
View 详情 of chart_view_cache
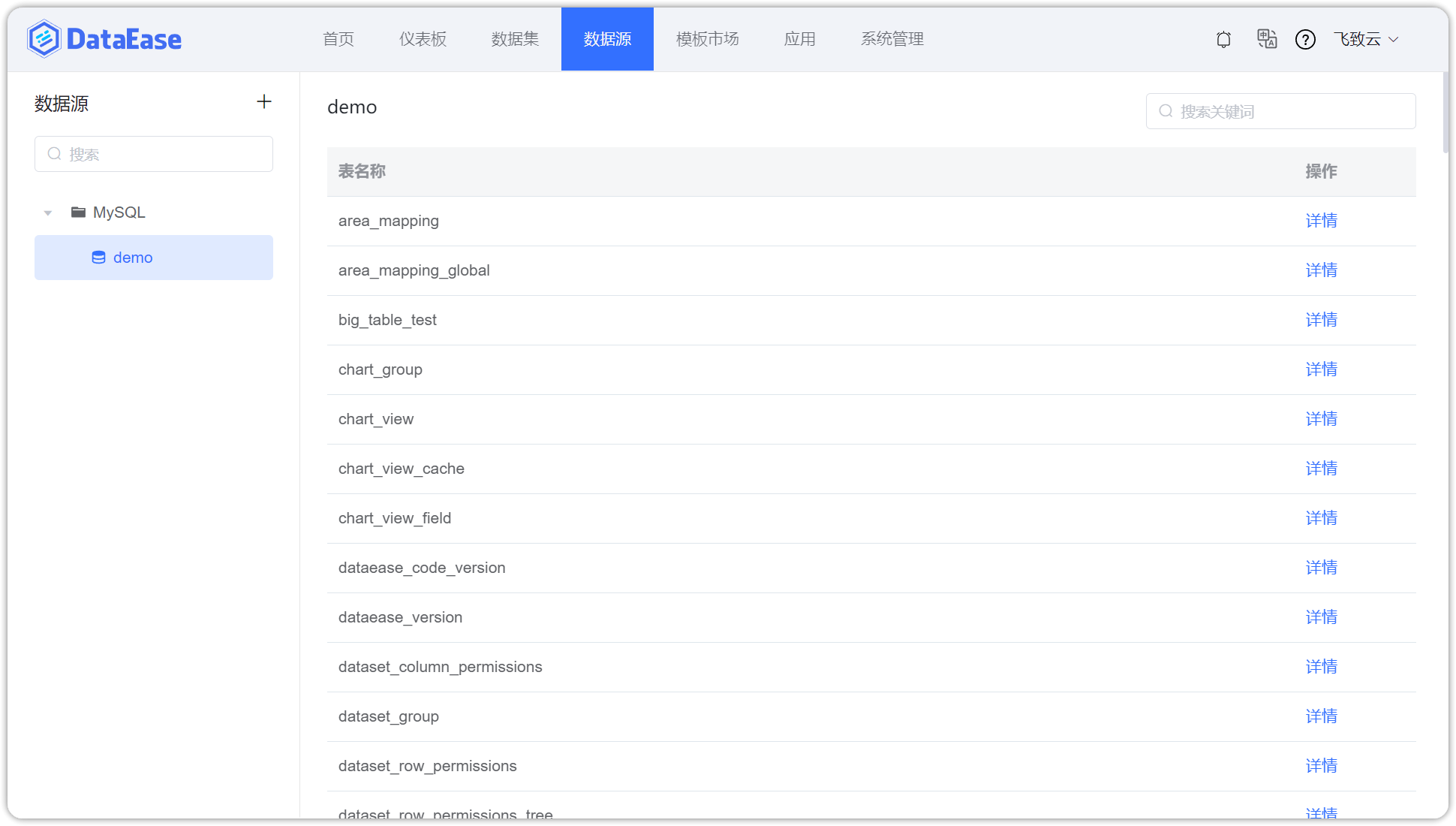click(x=1321, y=468)
